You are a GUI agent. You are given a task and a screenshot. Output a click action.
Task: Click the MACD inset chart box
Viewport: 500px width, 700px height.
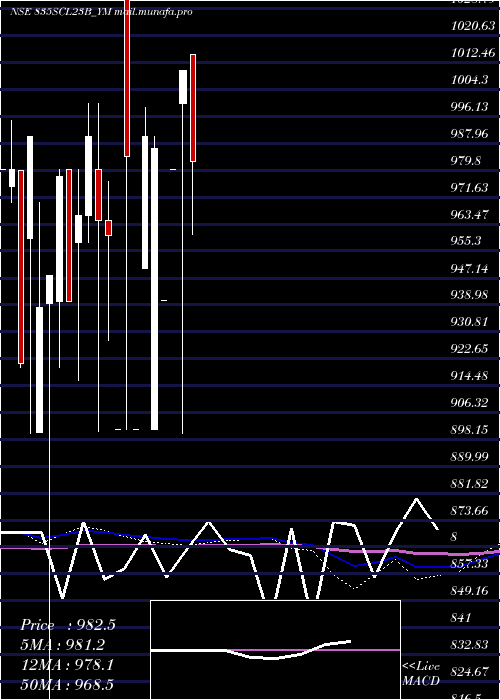[275, 650]
